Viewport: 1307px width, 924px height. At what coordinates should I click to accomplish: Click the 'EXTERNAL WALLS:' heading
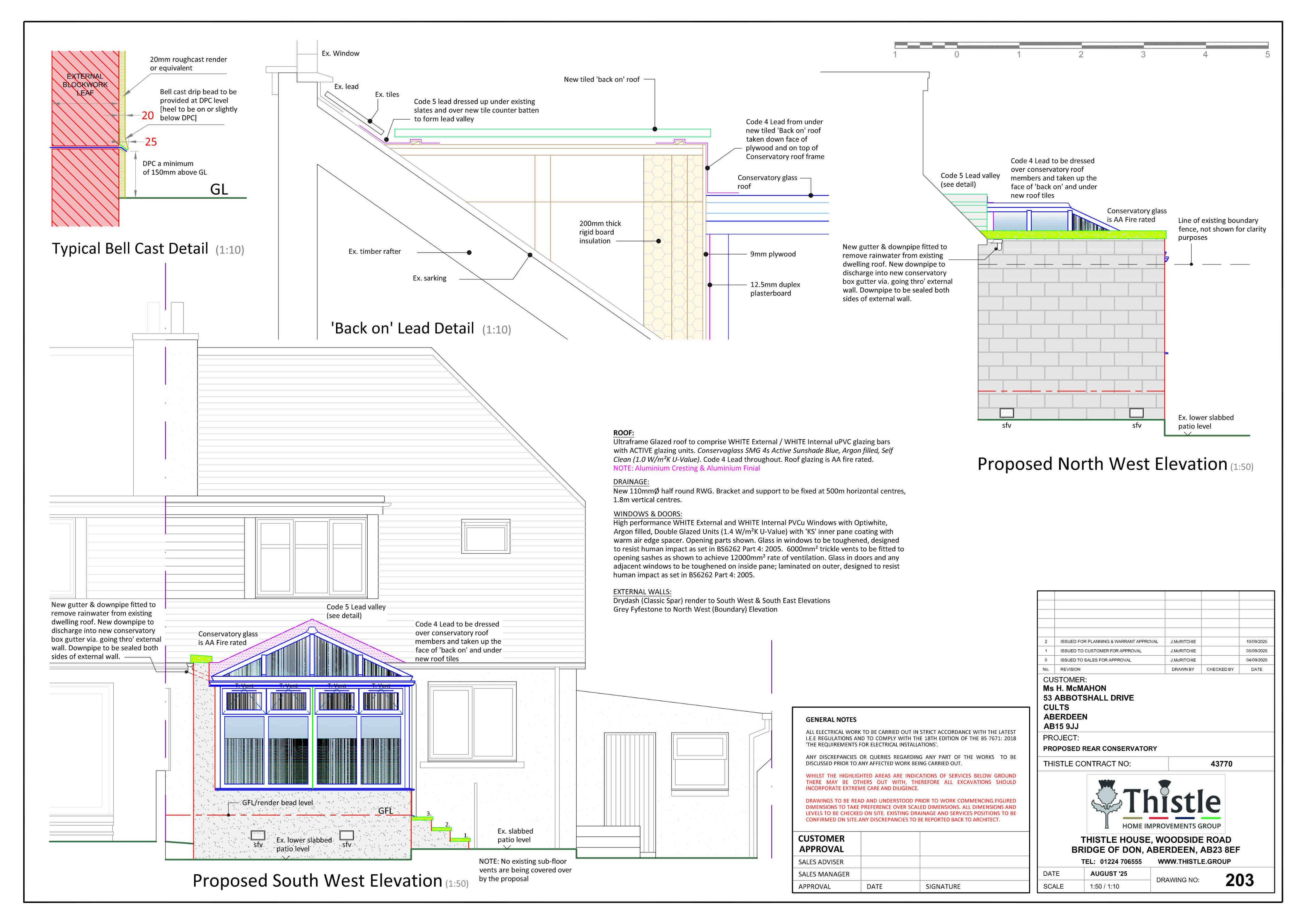[x=642, y=592]
